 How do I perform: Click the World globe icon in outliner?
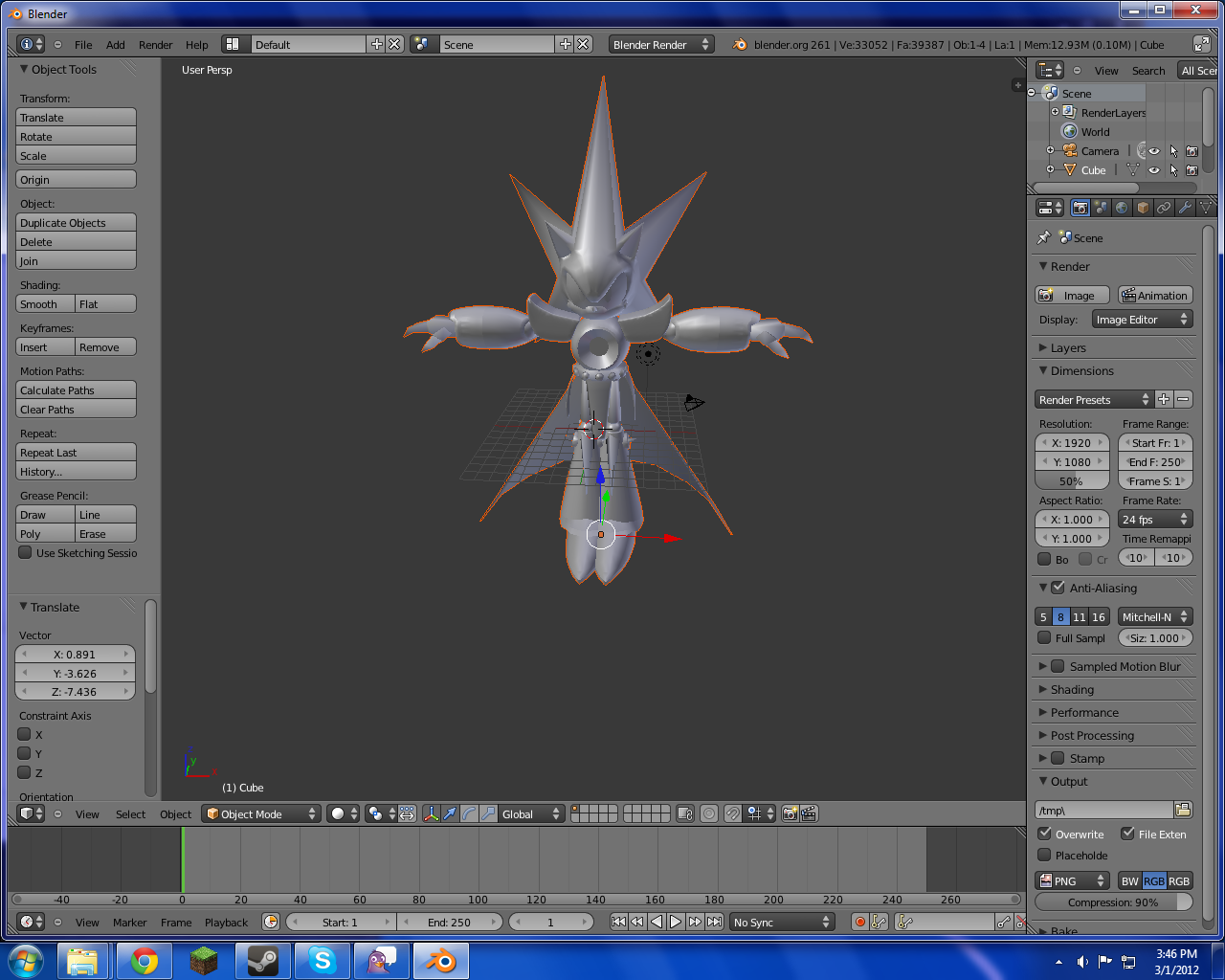coord(1070,131)
